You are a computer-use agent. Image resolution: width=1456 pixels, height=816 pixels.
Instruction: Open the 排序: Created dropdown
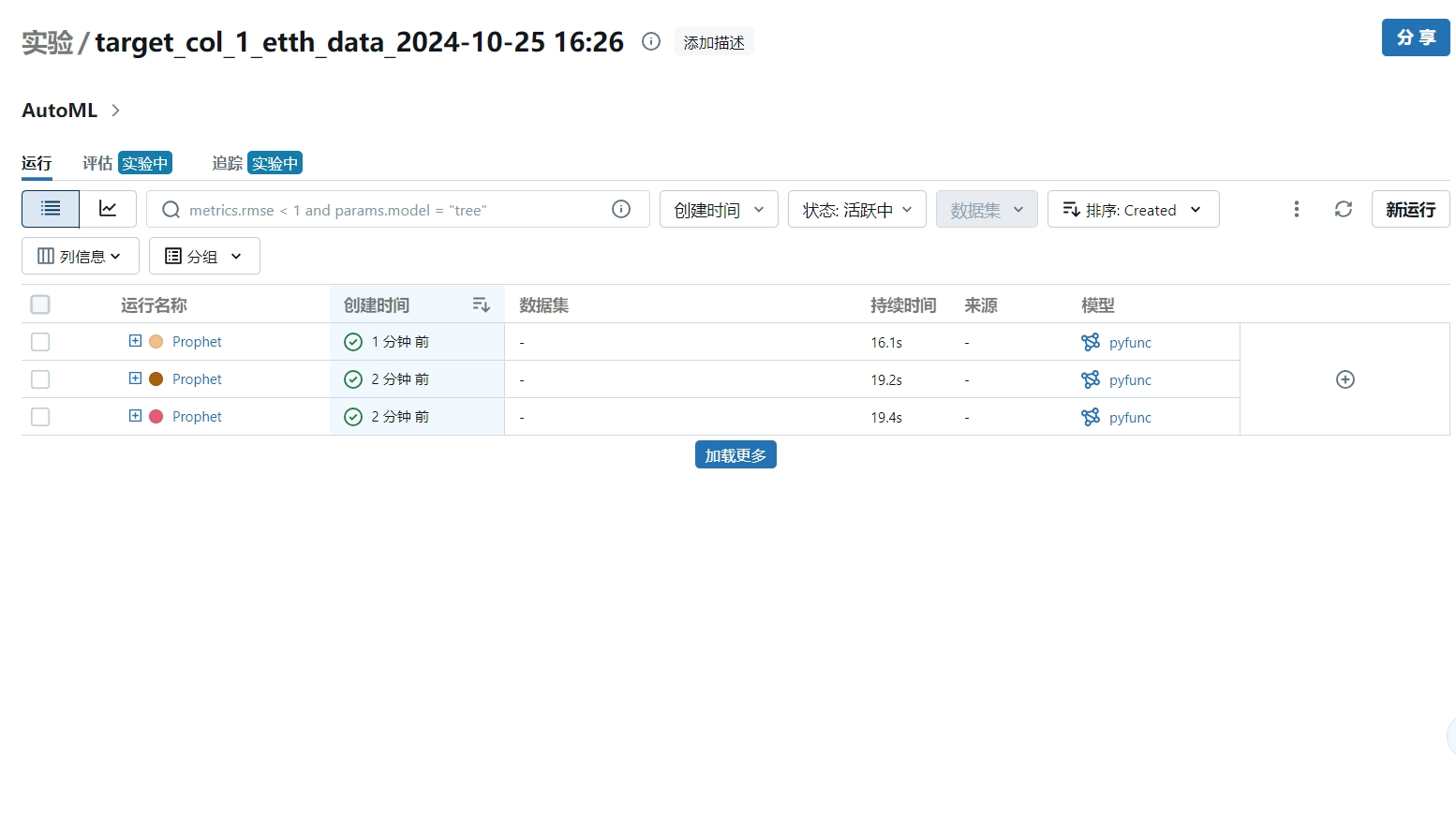[1134, 209]
